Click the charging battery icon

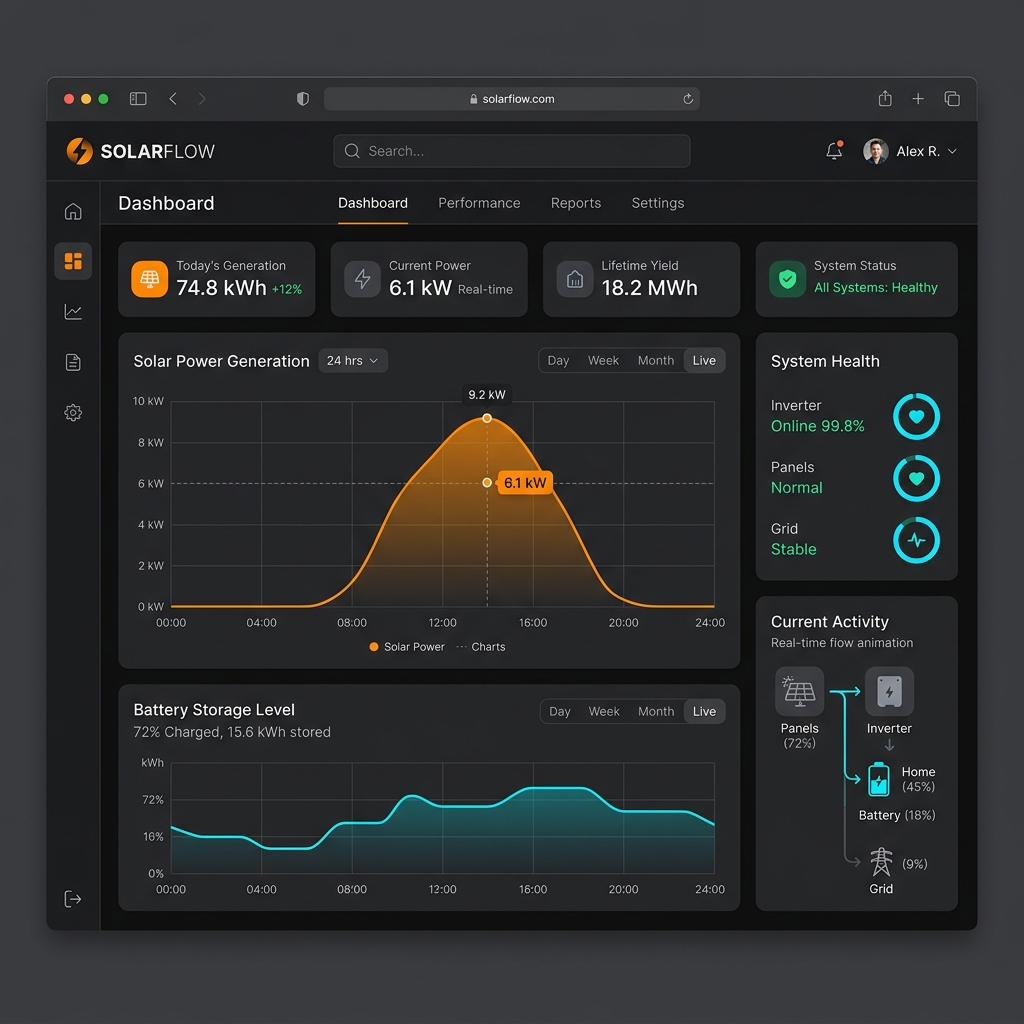(x=879, y=779)
